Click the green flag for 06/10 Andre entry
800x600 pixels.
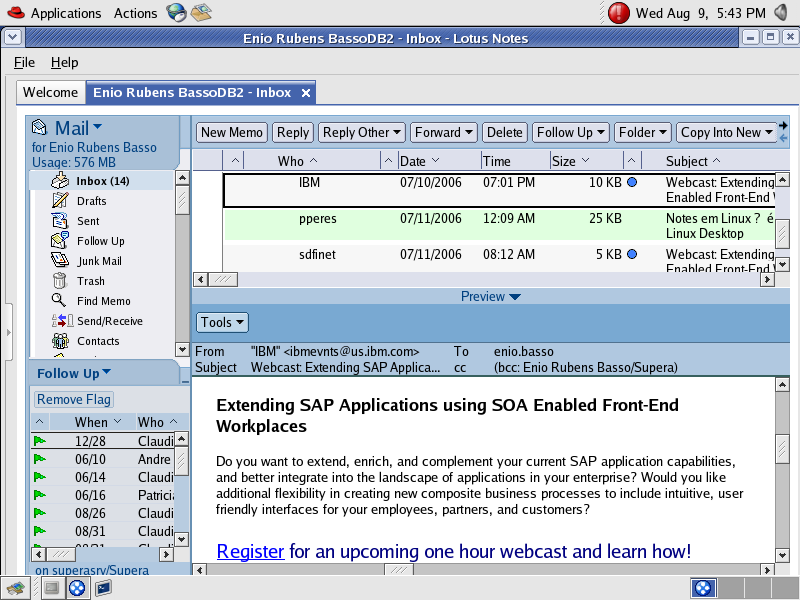39,459
